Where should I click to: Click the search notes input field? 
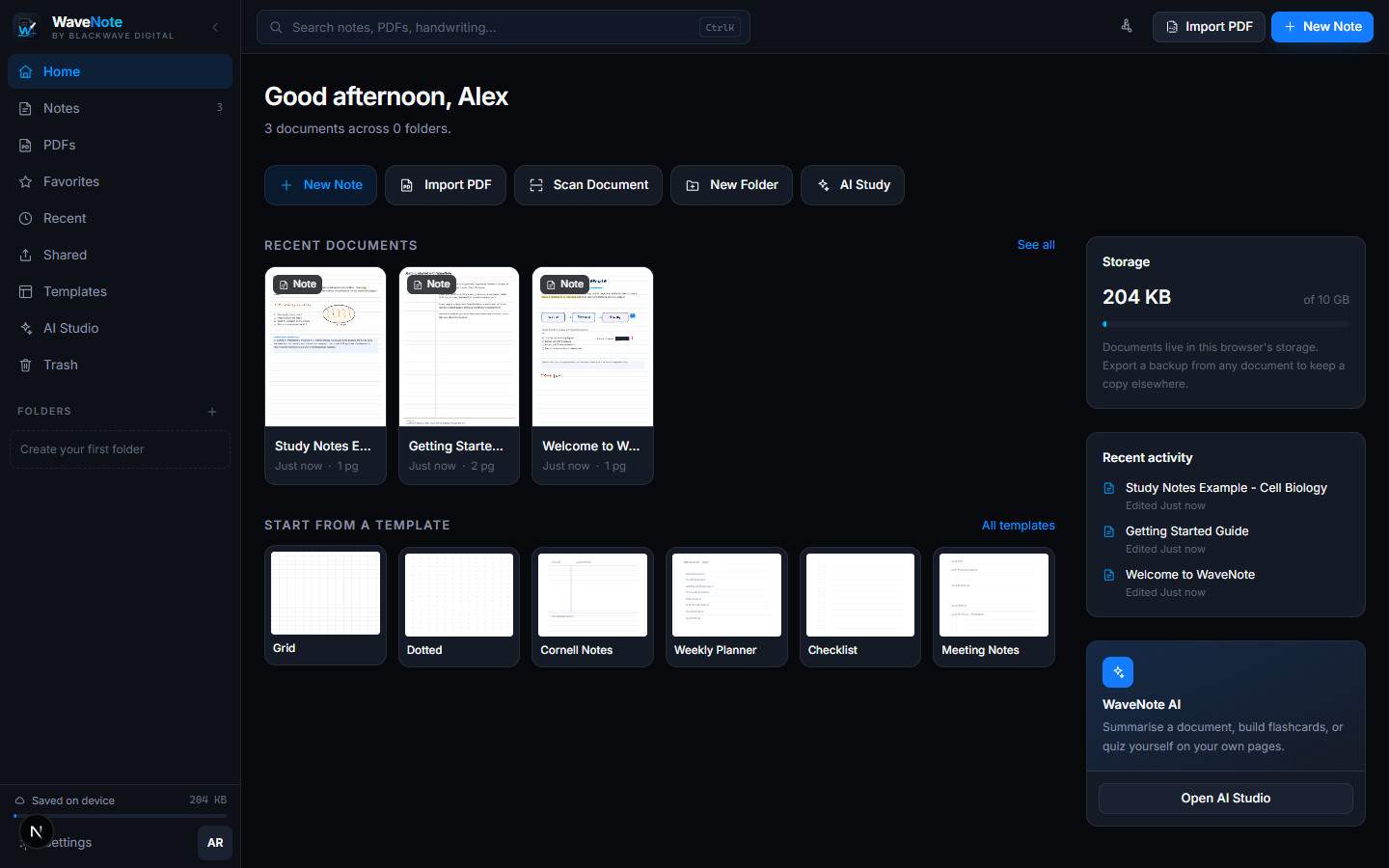coord(504,27)
